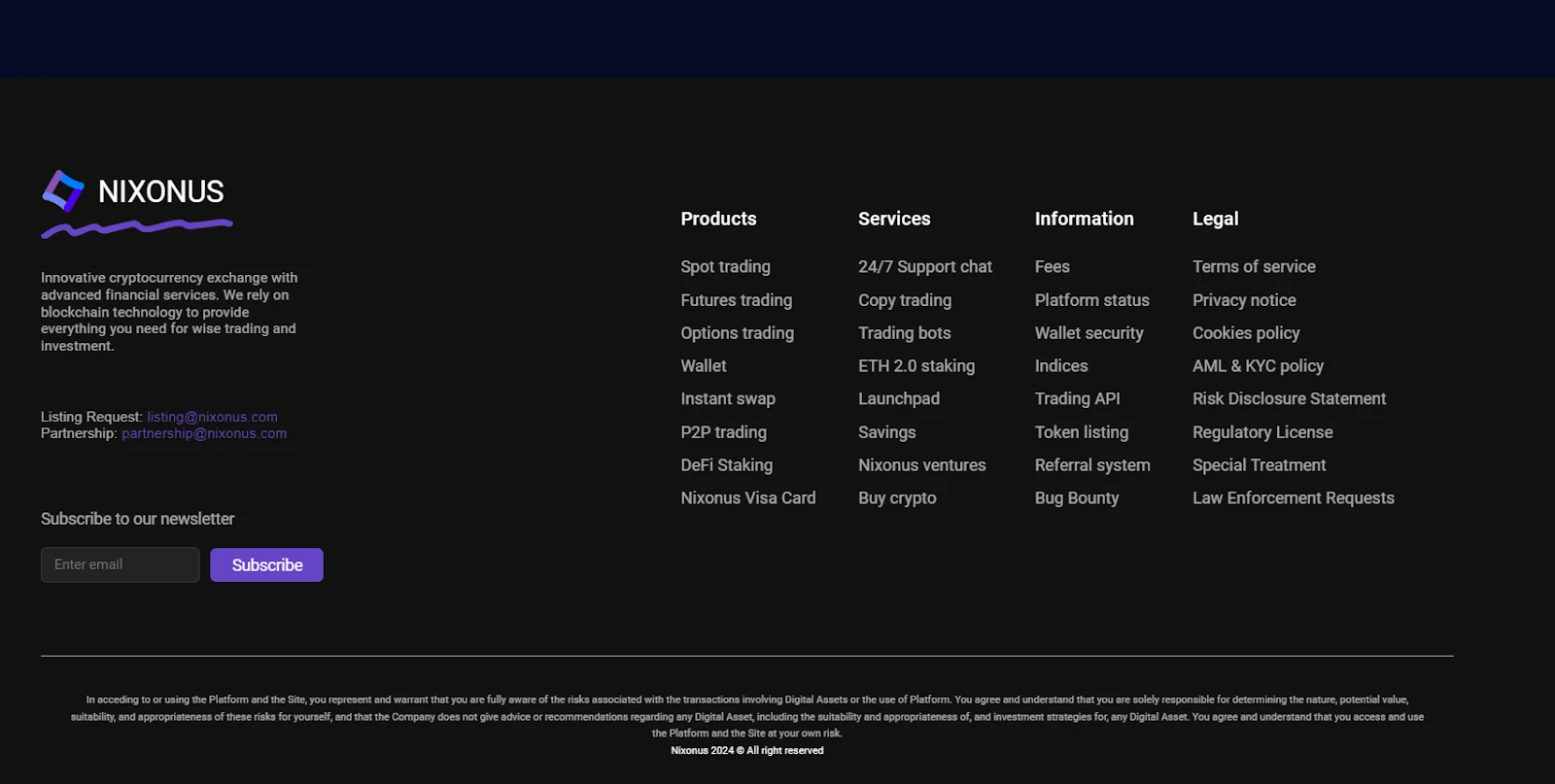The height and width of the screenshot is (784, 1555).
Task: Open the Privacy notice
Action: (1244, 300)
